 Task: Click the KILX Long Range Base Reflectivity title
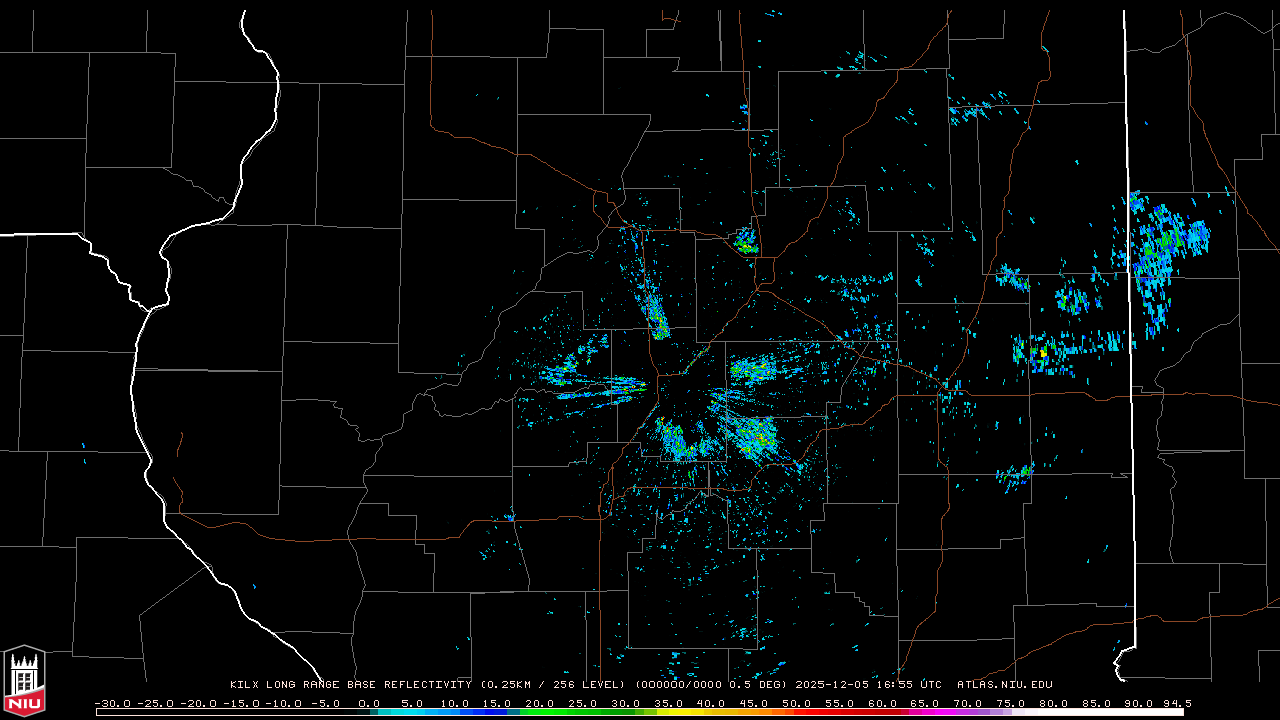pos(350,685)
